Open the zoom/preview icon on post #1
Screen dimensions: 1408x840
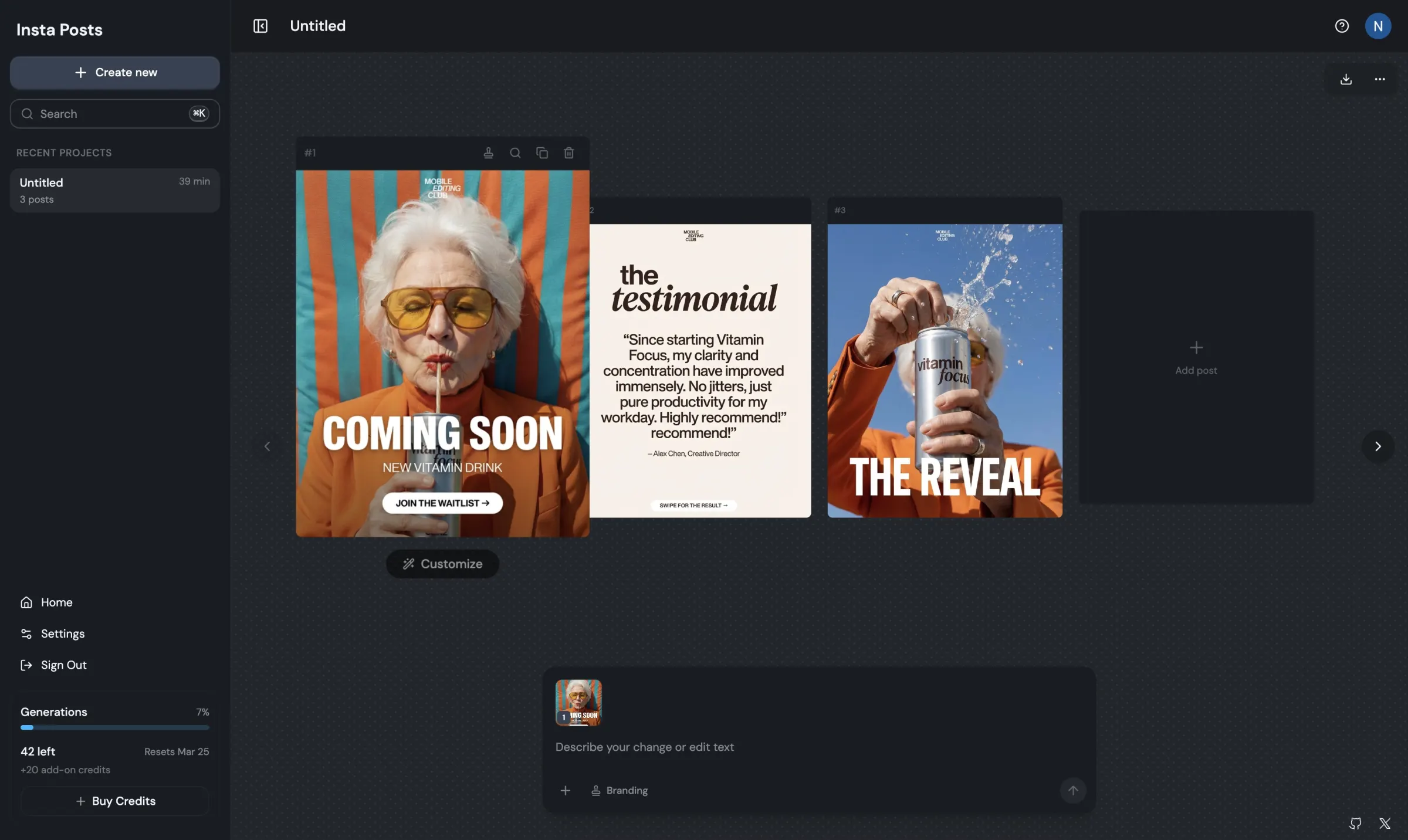(x=515, y=153)
